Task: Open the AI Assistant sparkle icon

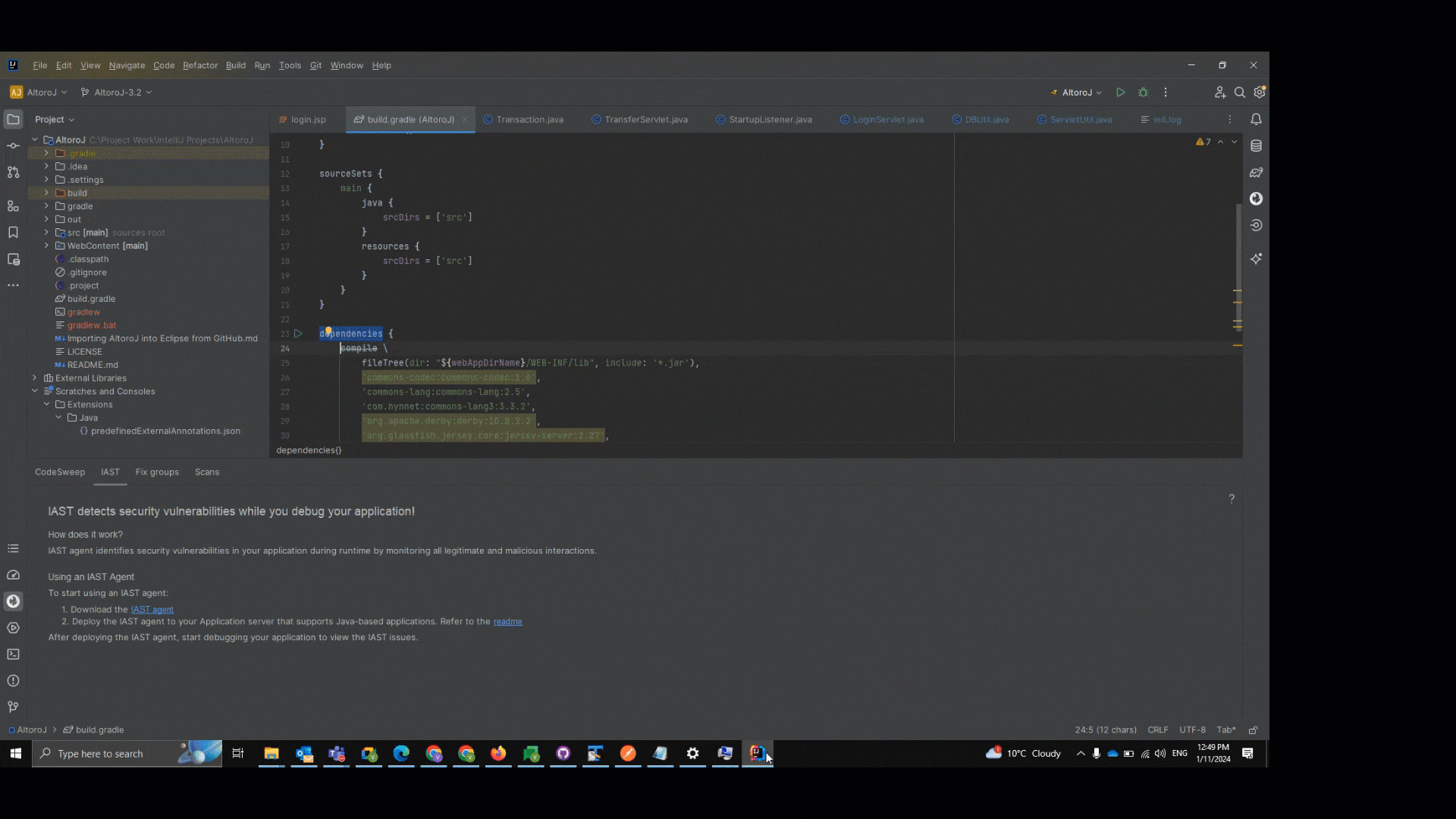Action: [1257, 259]
